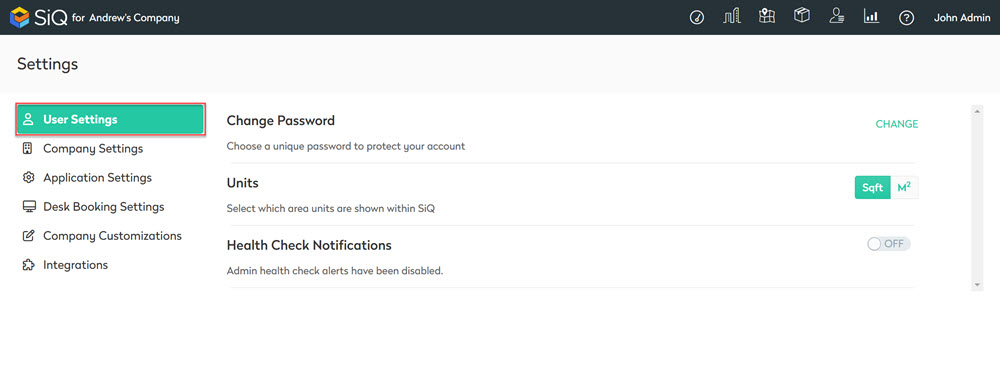Click the SiQ cube logo

[20, 17]
